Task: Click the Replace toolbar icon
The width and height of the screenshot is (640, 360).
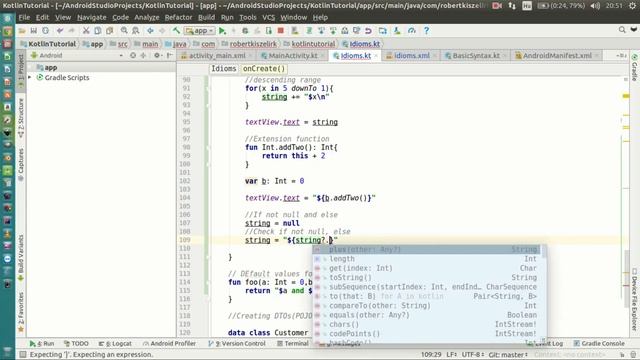Action: pyautogui.click(x=136, y=31)
